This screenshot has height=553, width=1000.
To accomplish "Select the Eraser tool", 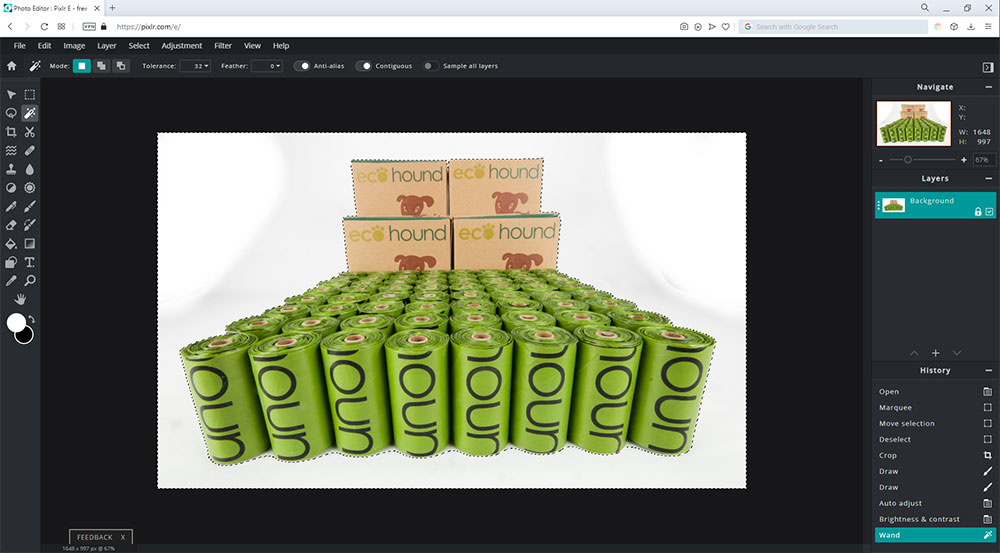I will 11,225.
